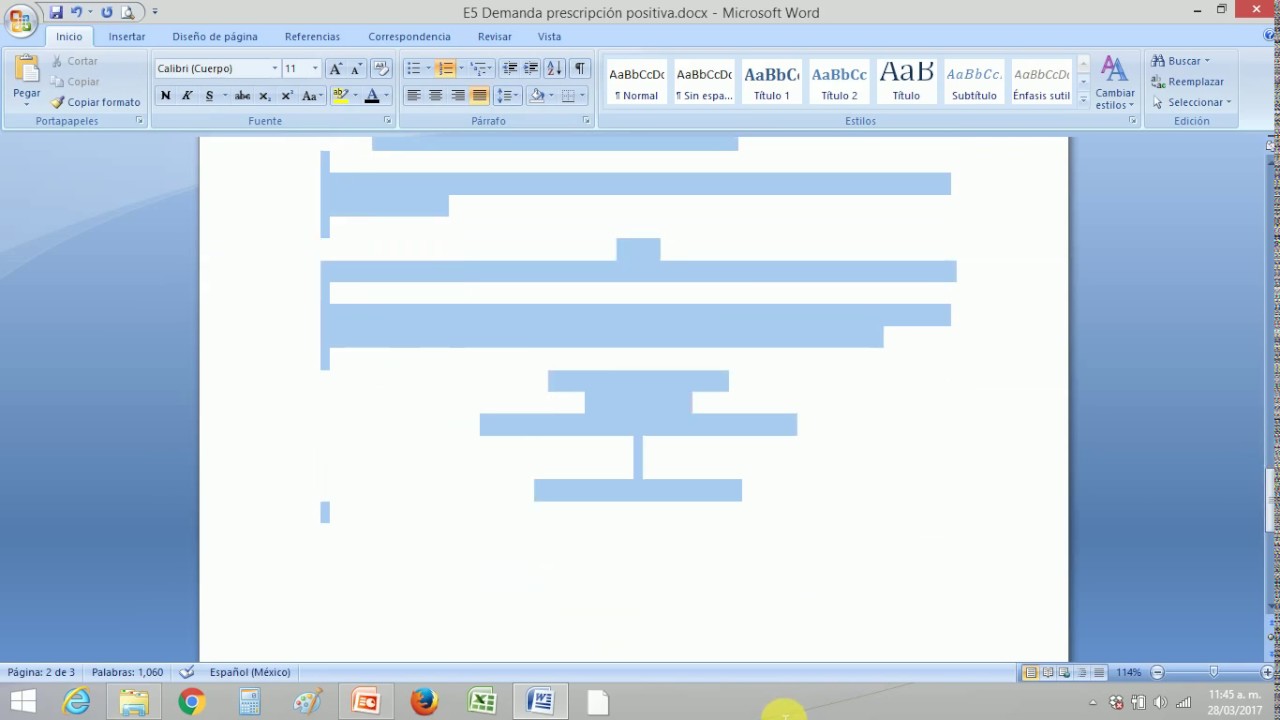Apply Título 1 style
The height and width of the screenshot is (720, 1280).
[772, 81]
